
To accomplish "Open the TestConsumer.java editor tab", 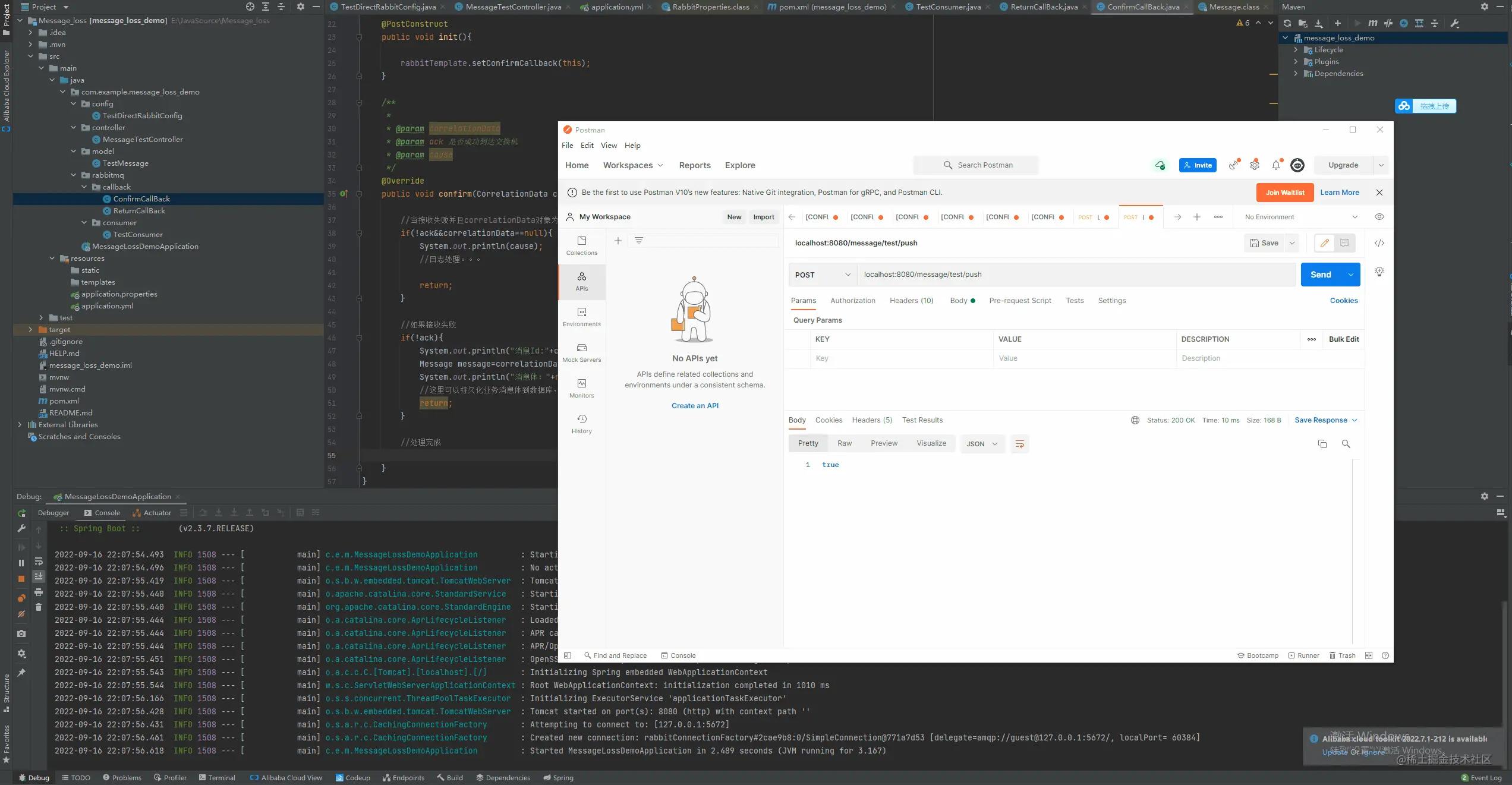I will (x=947, y=7).
